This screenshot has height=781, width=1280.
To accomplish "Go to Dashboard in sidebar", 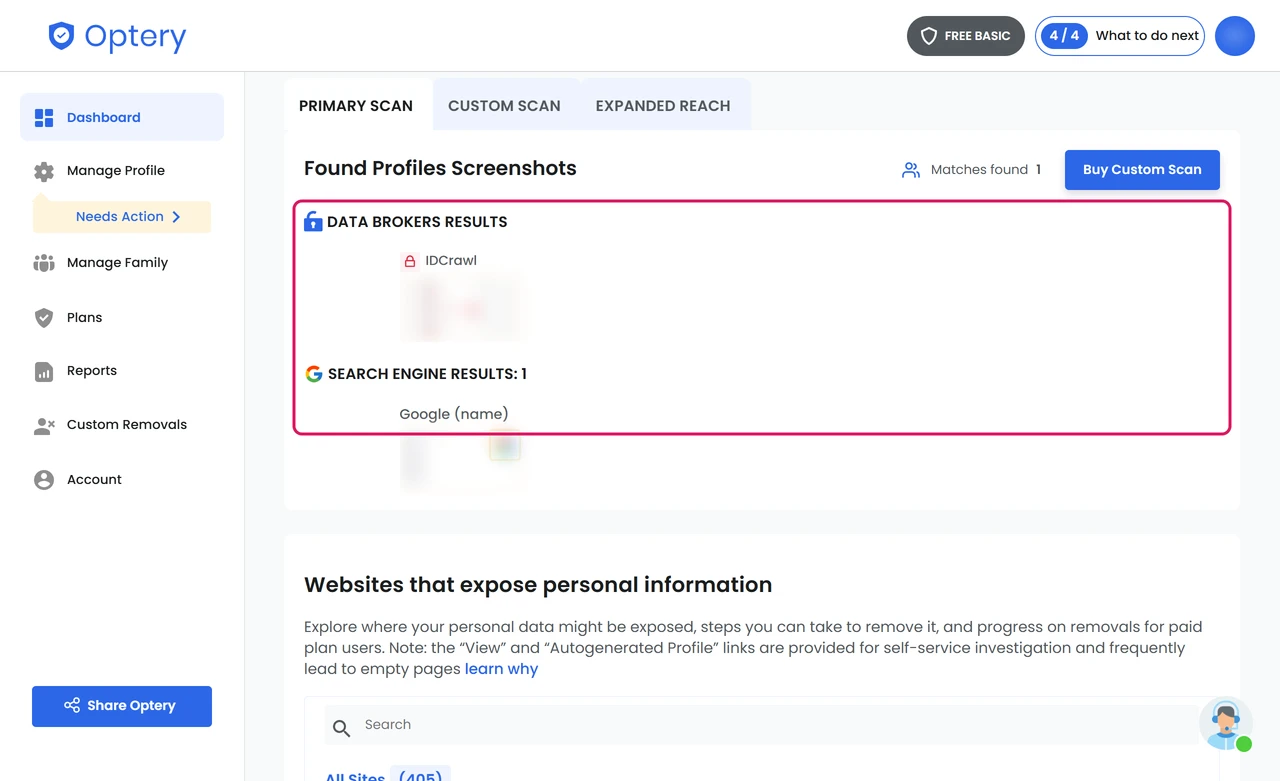I will pos(122,117).
